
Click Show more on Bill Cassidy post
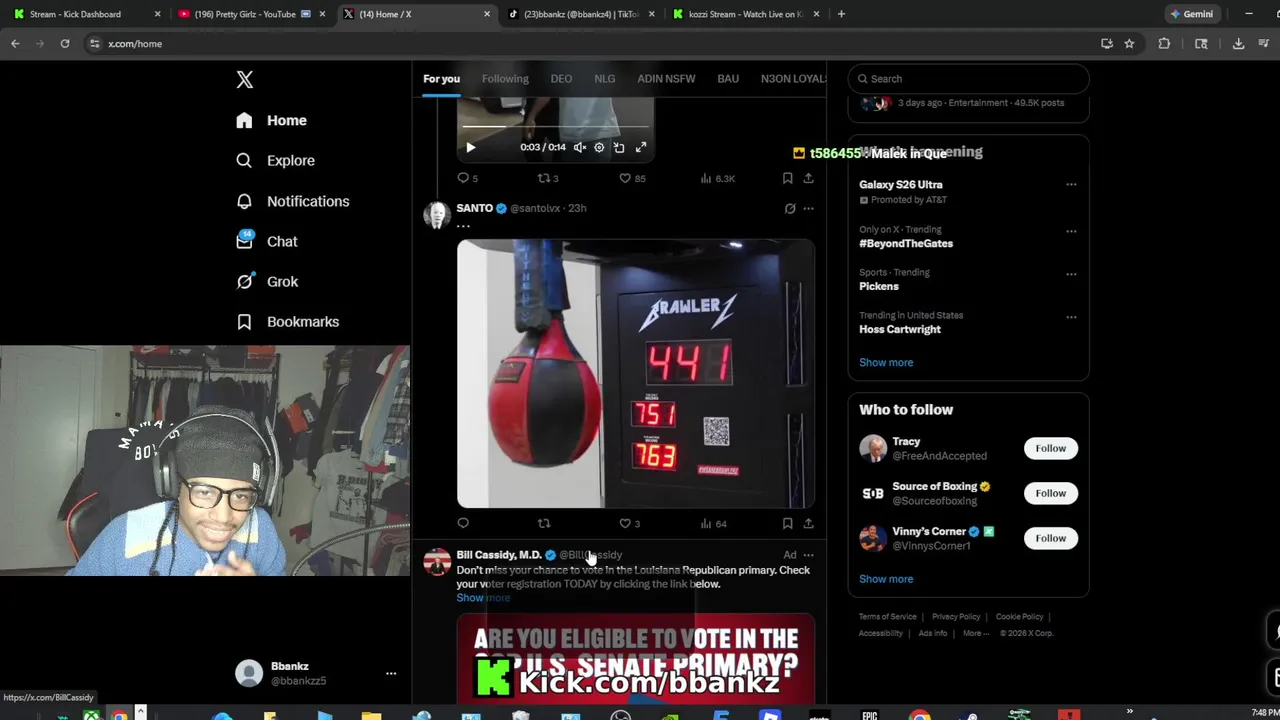click(483, 598)
